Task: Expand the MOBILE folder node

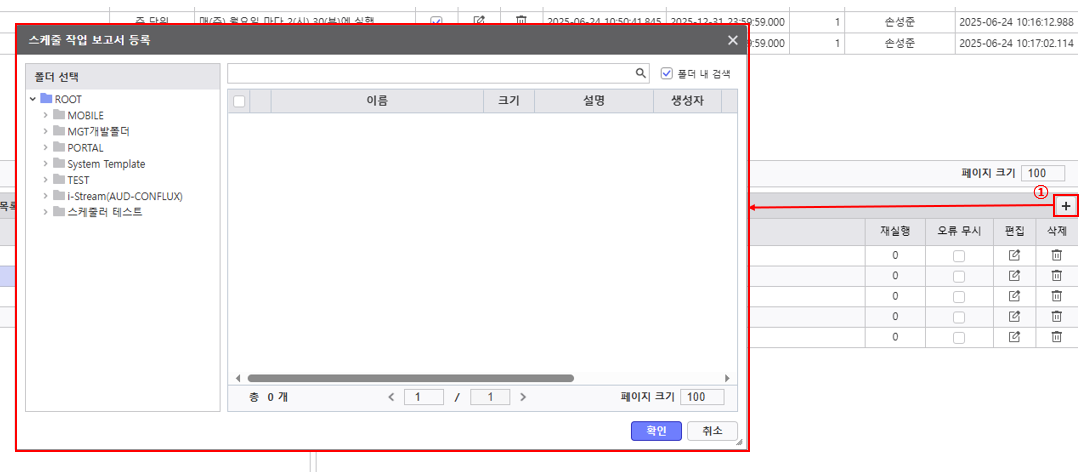Action: point(46,116)
